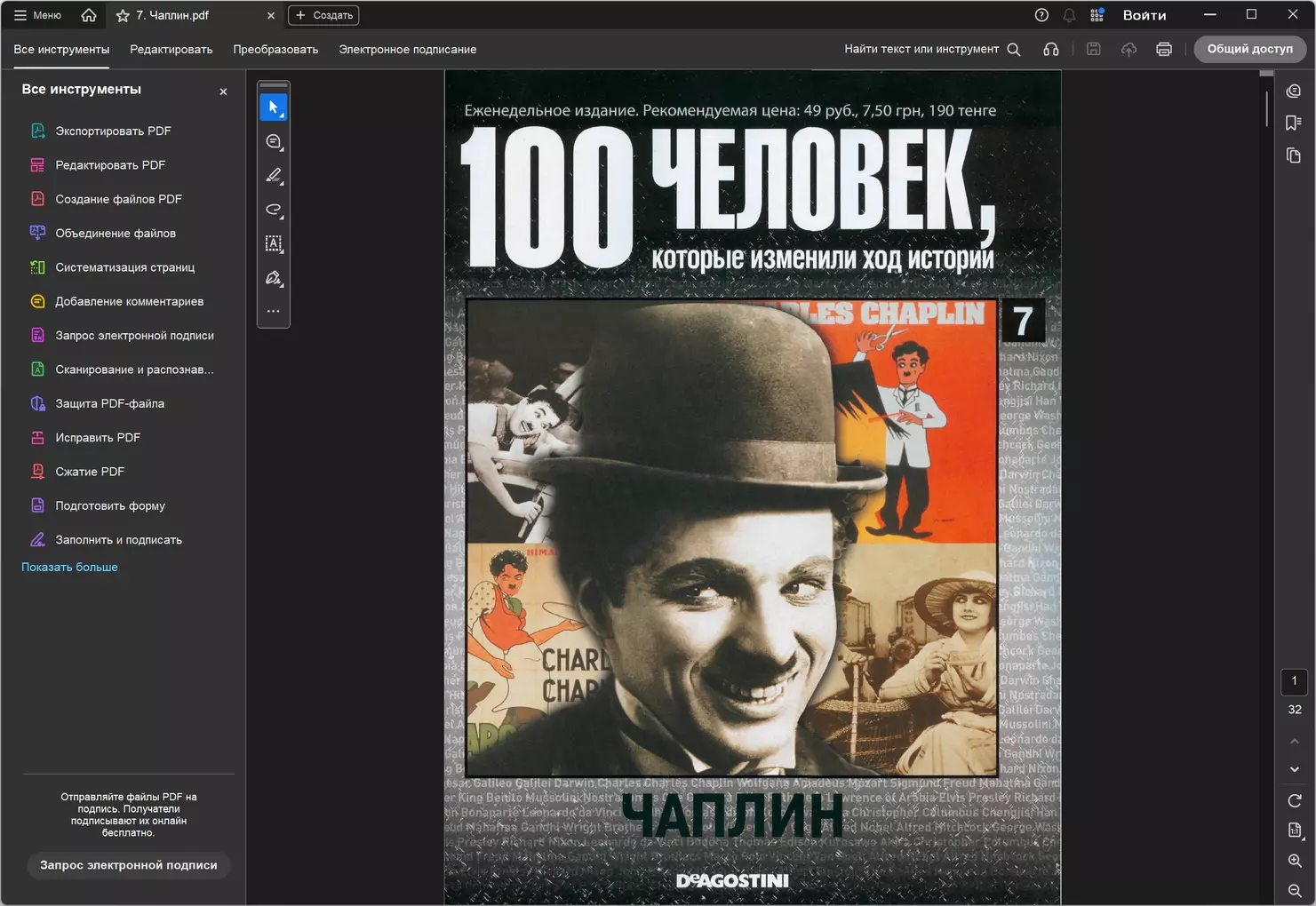Click the Chaplin cover page image
Image resolution: width=1316 pixels, height=906 pixels.
pyautogui.click(x=753, y=488)
